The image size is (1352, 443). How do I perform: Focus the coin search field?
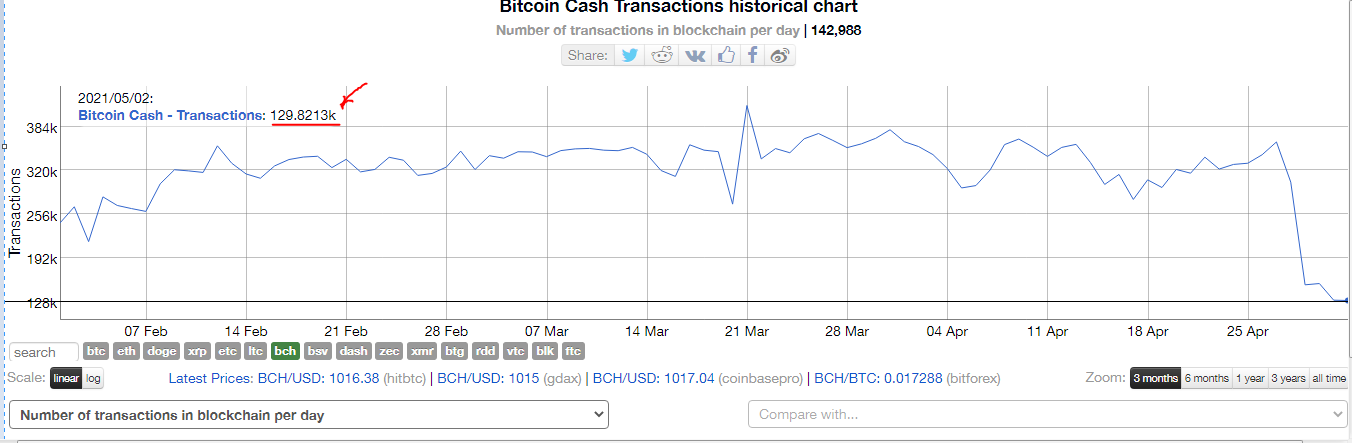click(x=45, y=352)
